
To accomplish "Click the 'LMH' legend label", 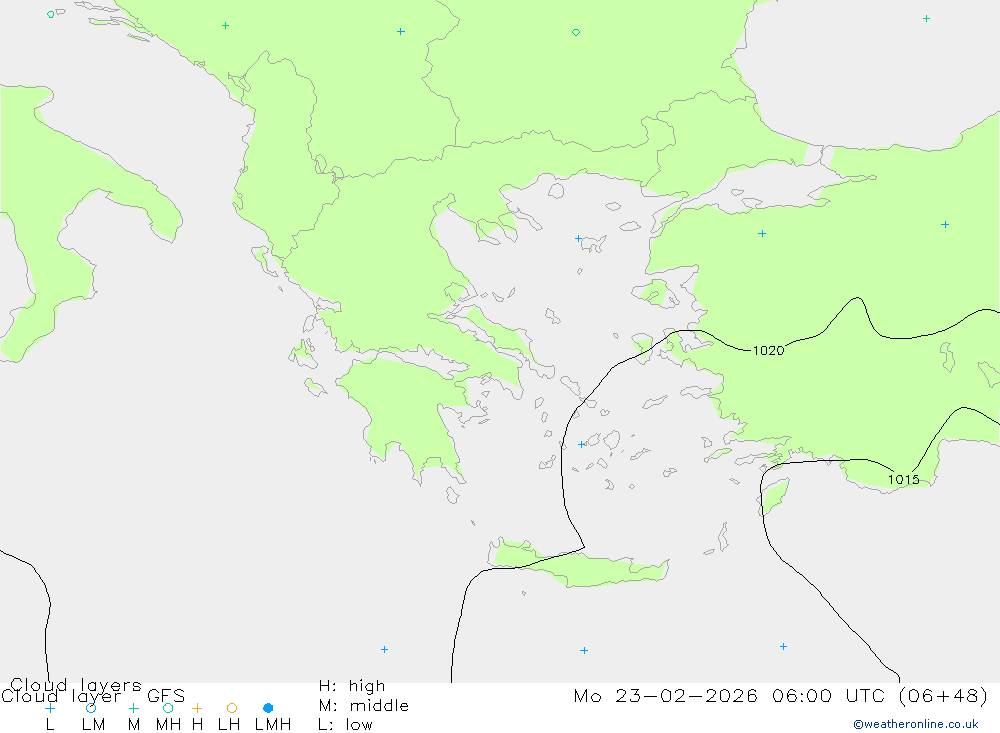I will (x=272, y=725).
